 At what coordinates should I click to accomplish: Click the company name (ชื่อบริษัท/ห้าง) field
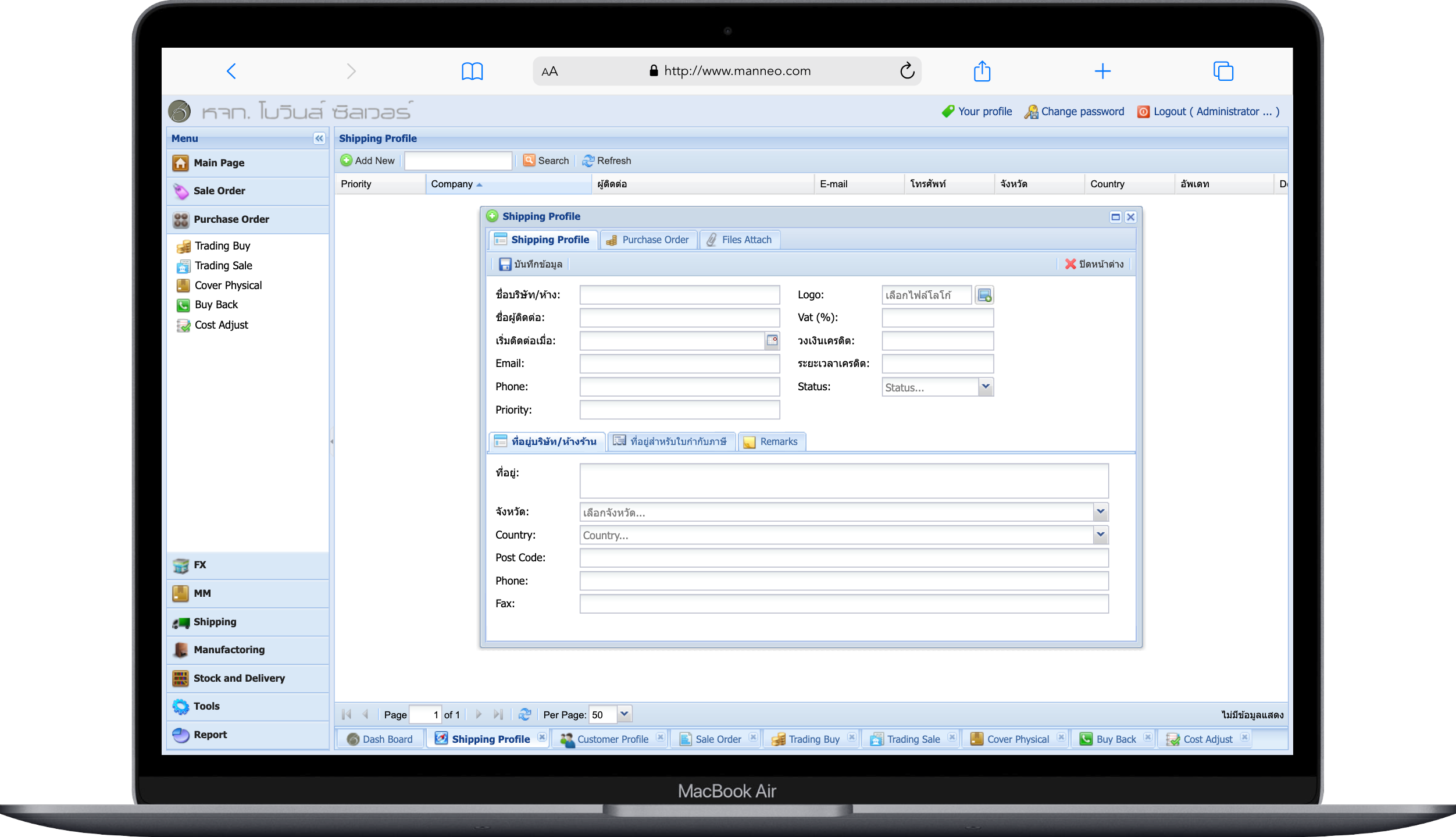(x=679, y=295)
